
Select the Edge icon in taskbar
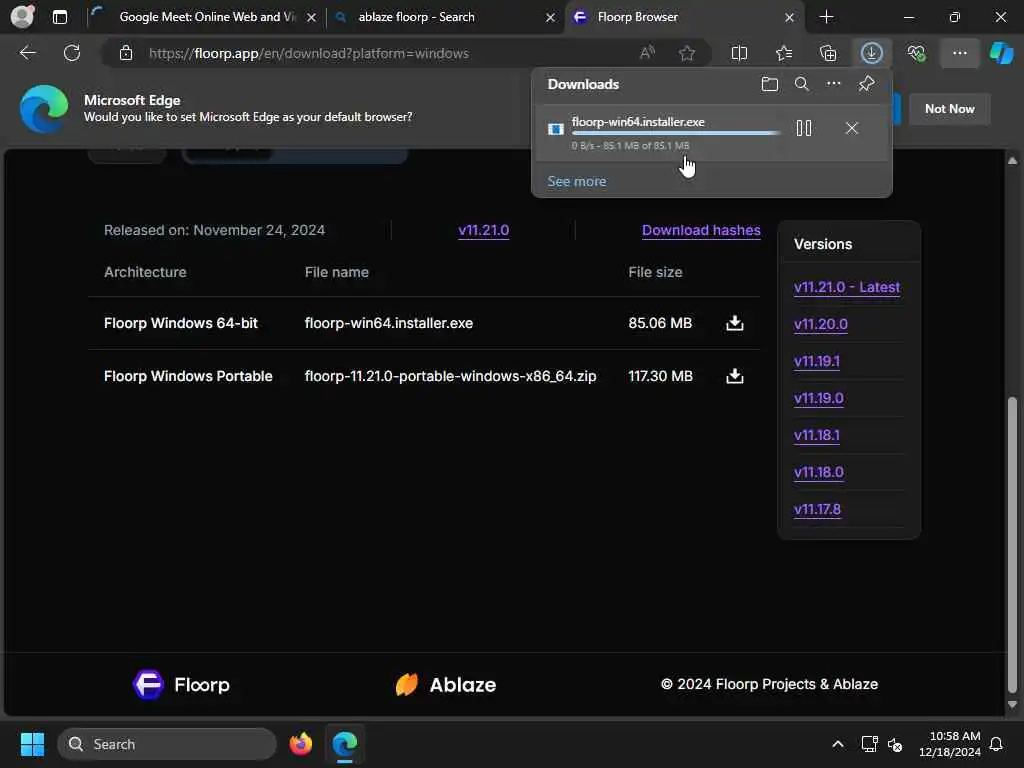click(344, 744)
